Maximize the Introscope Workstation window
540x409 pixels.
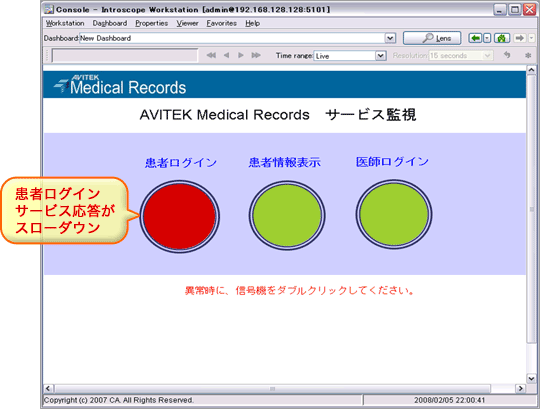pos(515,9)
